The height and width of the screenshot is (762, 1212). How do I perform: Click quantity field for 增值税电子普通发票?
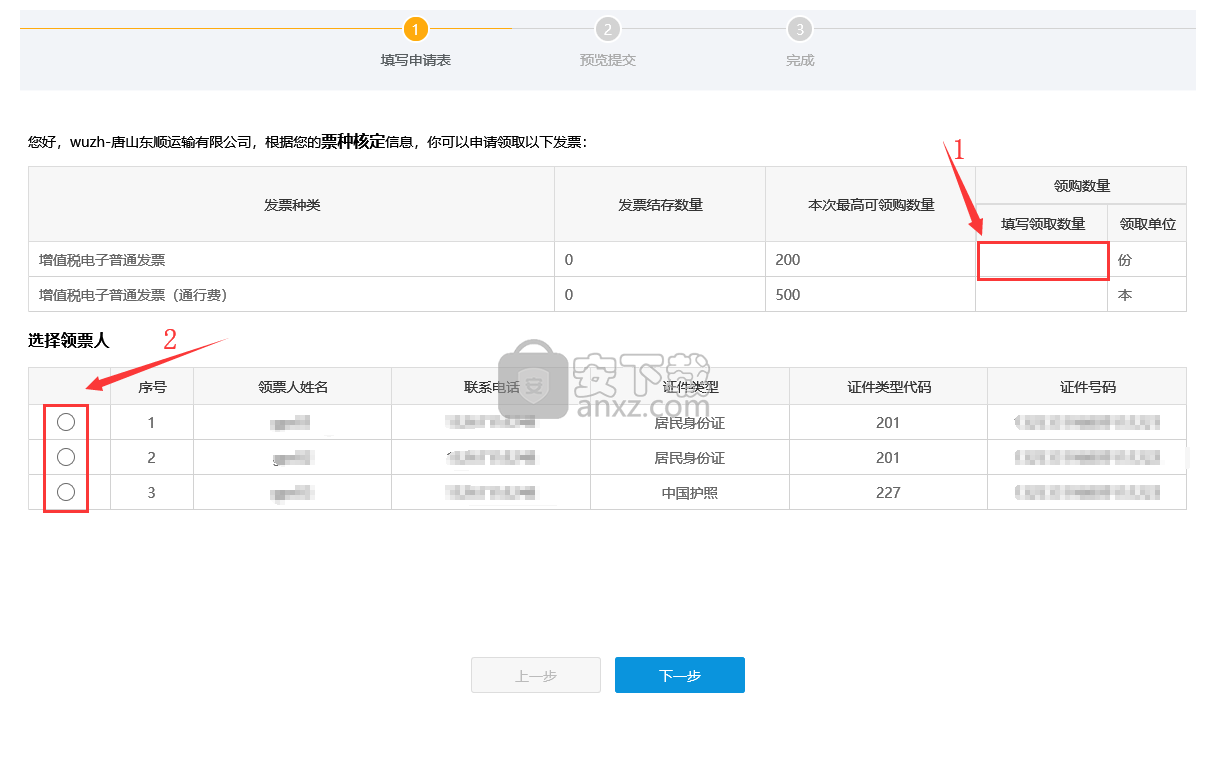click(x=1043, y=260)
